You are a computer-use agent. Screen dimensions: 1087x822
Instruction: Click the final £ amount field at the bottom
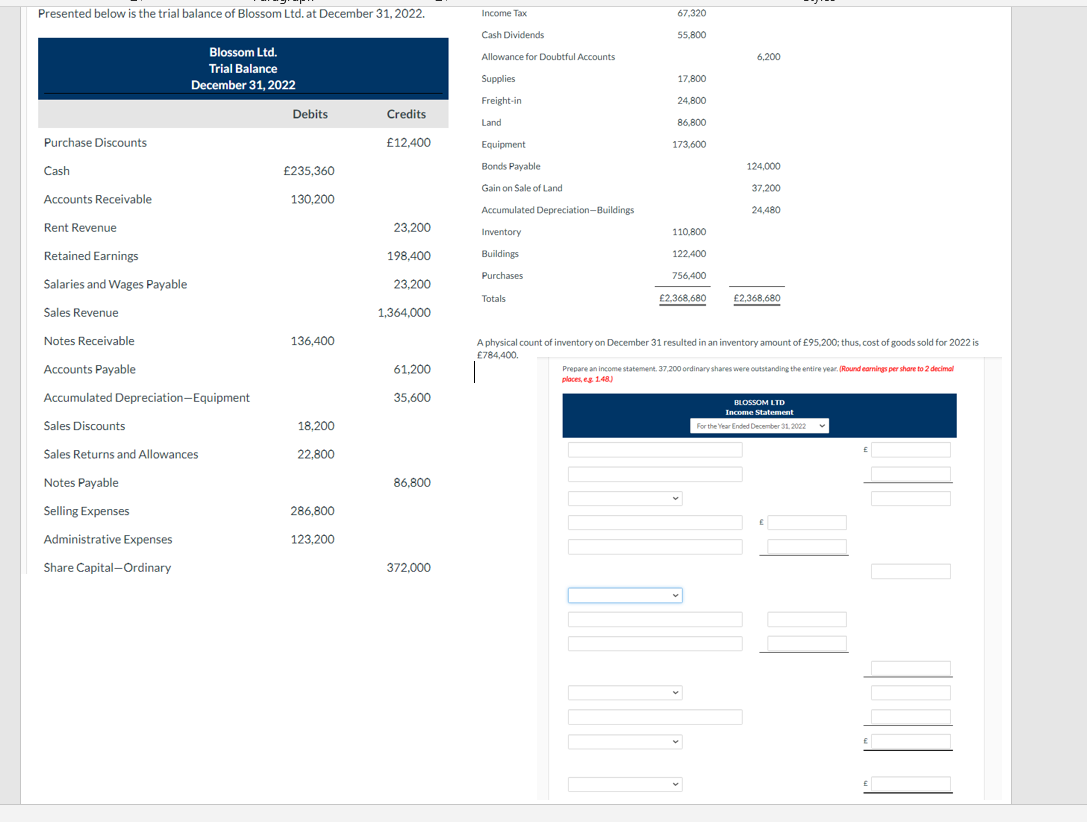click(909, 785)
